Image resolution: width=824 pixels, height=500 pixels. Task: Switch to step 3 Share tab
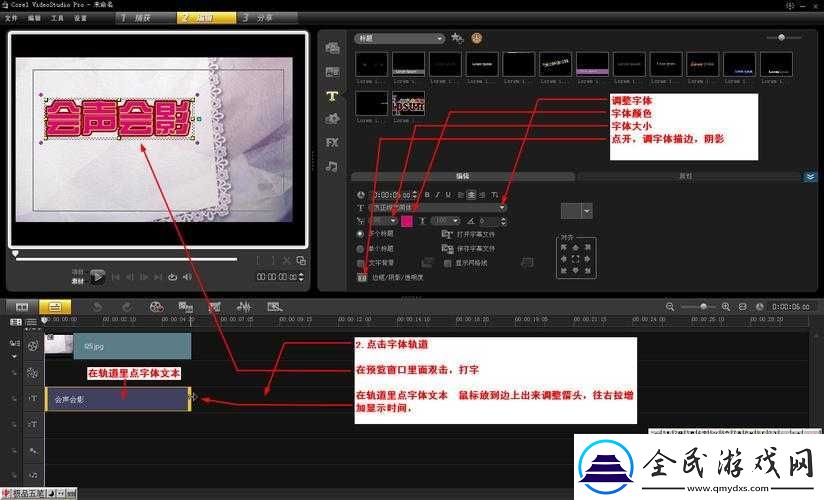(267, 18)
